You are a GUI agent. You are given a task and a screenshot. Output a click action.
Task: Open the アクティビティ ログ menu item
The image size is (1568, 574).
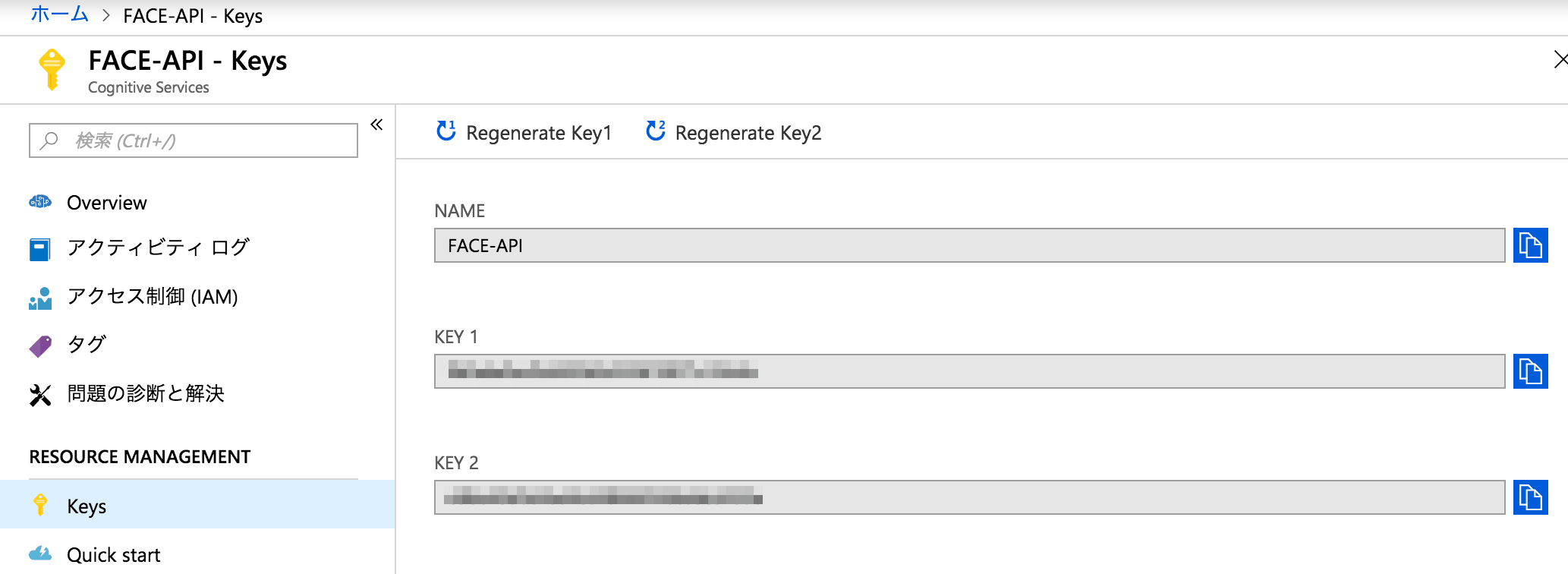(x=158, y=248)
